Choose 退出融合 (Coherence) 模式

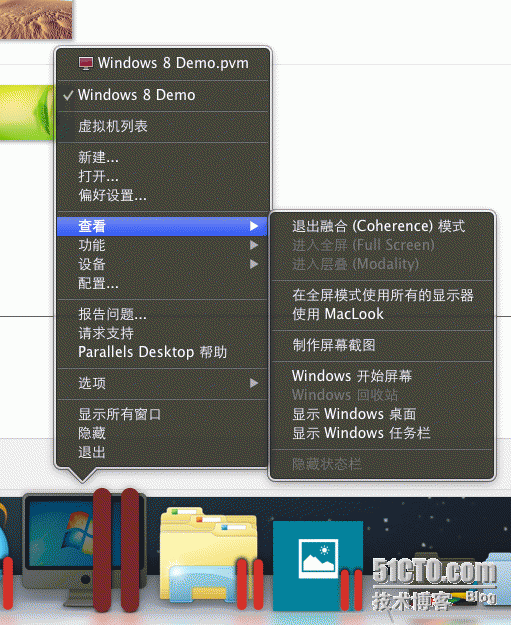pos(382,226)
